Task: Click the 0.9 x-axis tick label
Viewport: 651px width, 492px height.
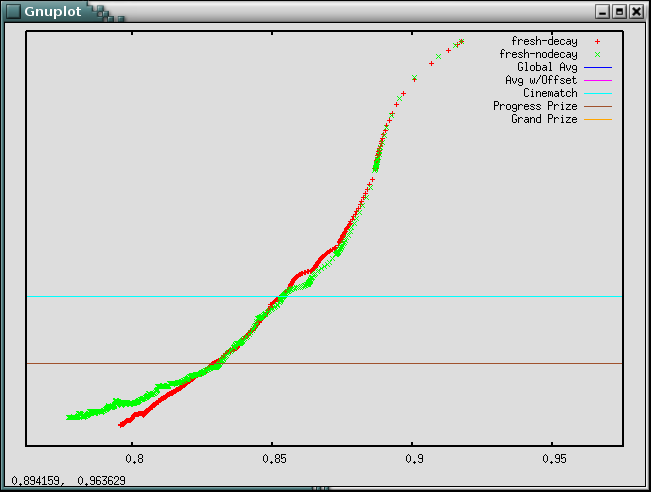Action: [414, 459]
